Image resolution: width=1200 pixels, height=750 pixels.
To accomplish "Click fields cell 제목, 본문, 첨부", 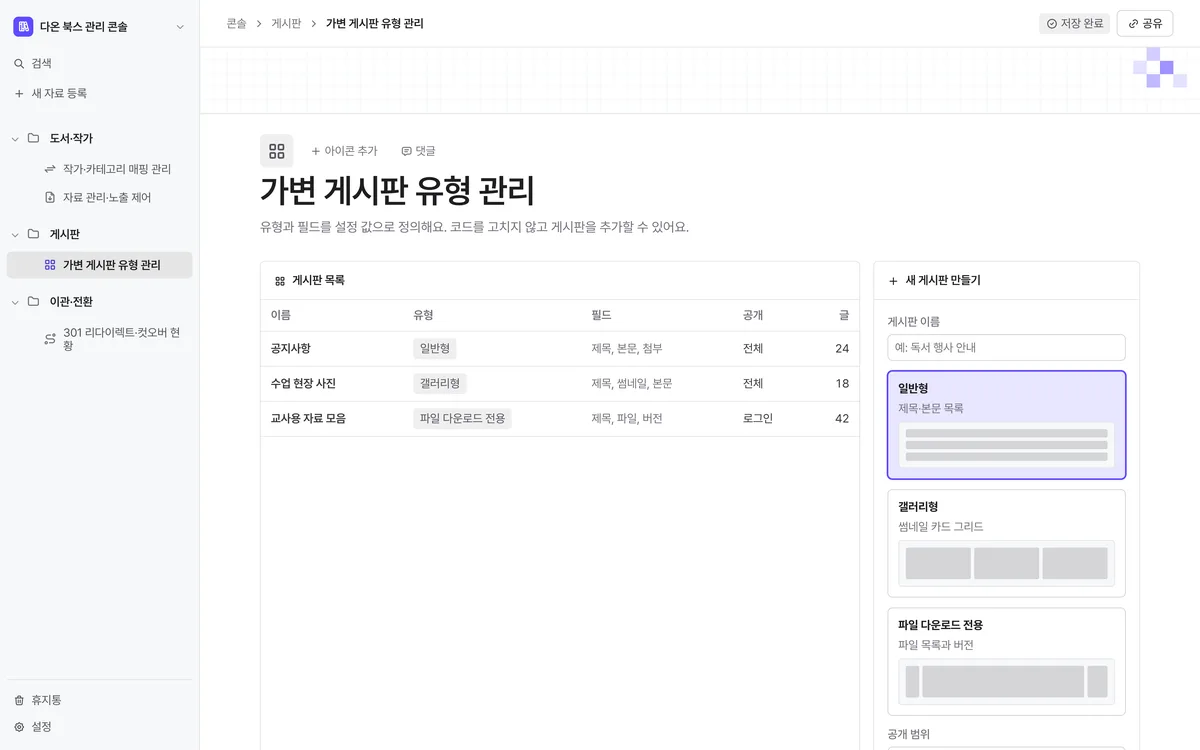I will 627,349.
